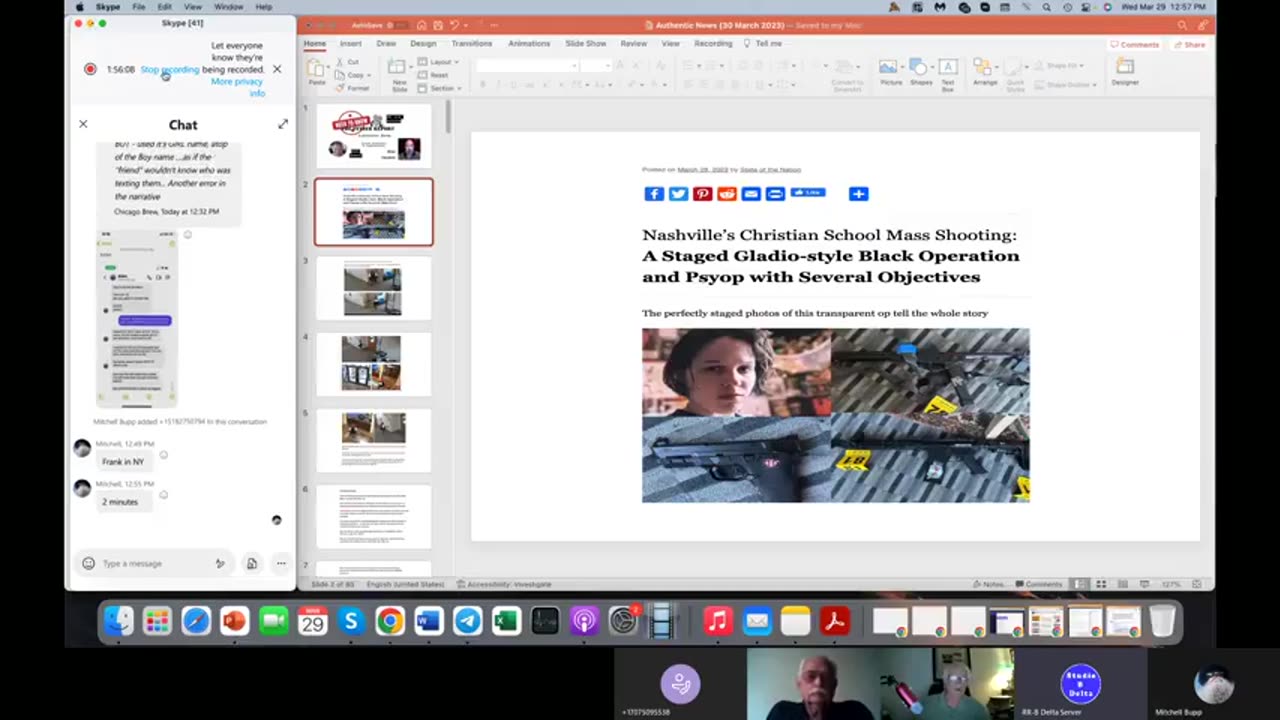Click the Share button in PowerPoint
The height and width of the screenshot is (720, 1280).
click(1190, 44)
